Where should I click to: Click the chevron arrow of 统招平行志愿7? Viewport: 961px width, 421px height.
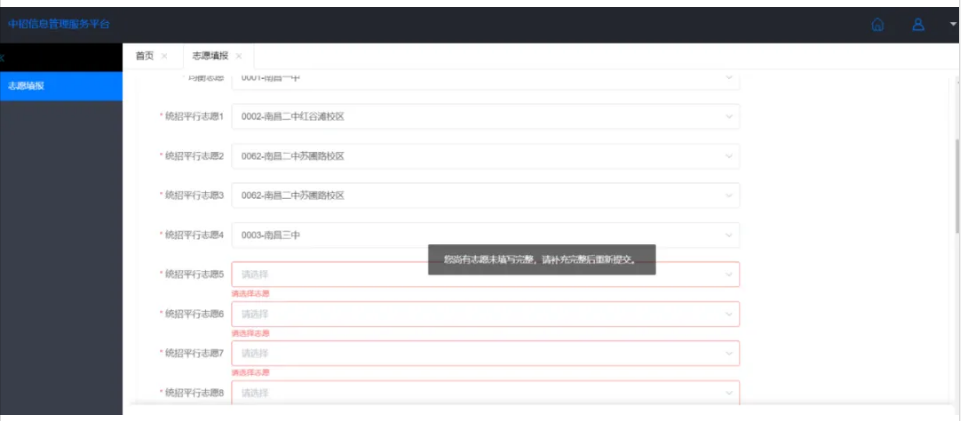pos(729,353)
